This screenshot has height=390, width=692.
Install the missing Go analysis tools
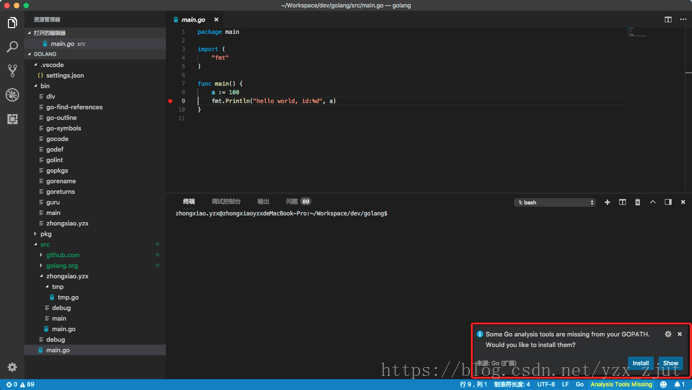coord(640,363)
